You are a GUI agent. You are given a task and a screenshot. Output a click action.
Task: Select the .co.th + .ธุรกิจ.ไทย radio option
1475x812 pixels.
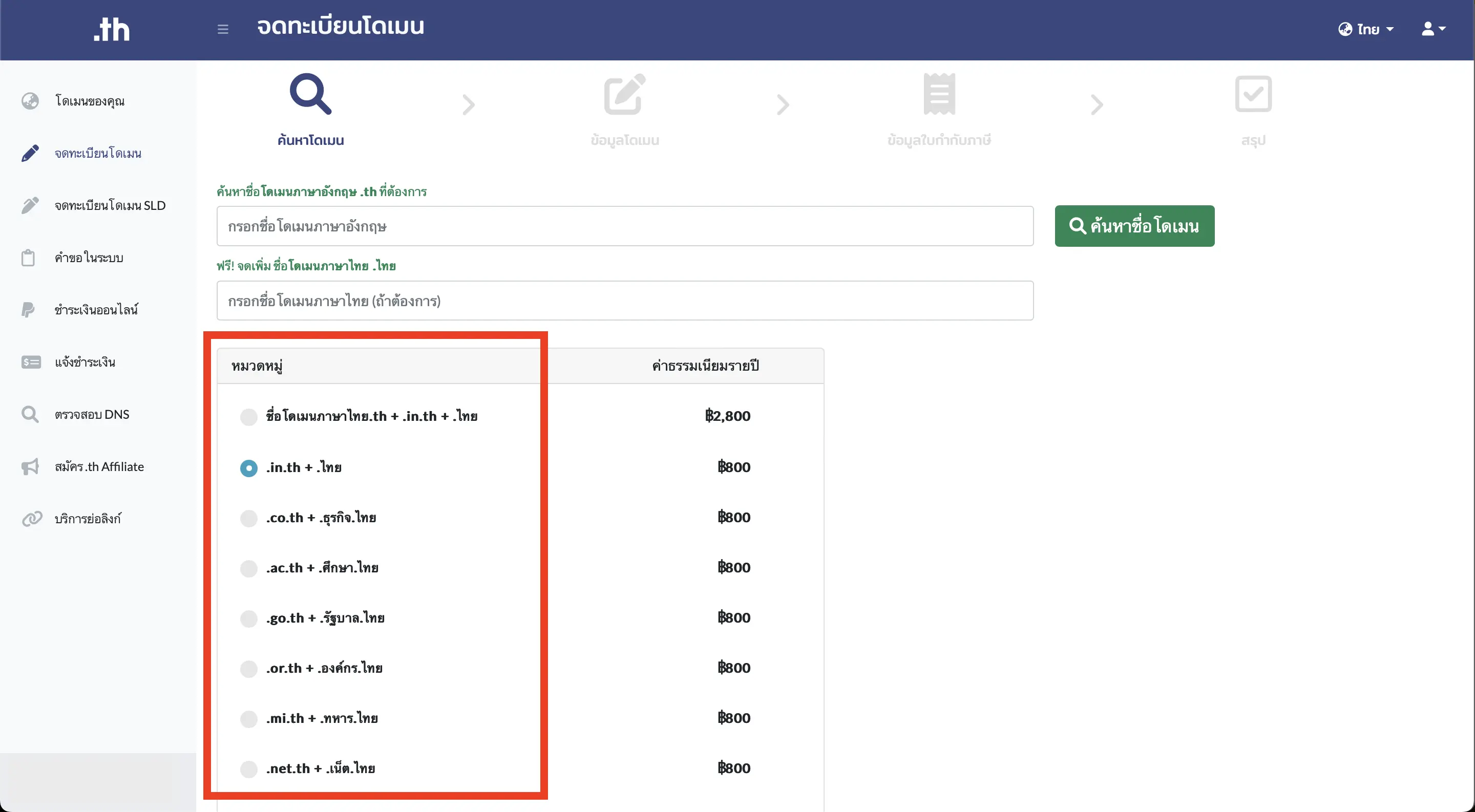248,518
